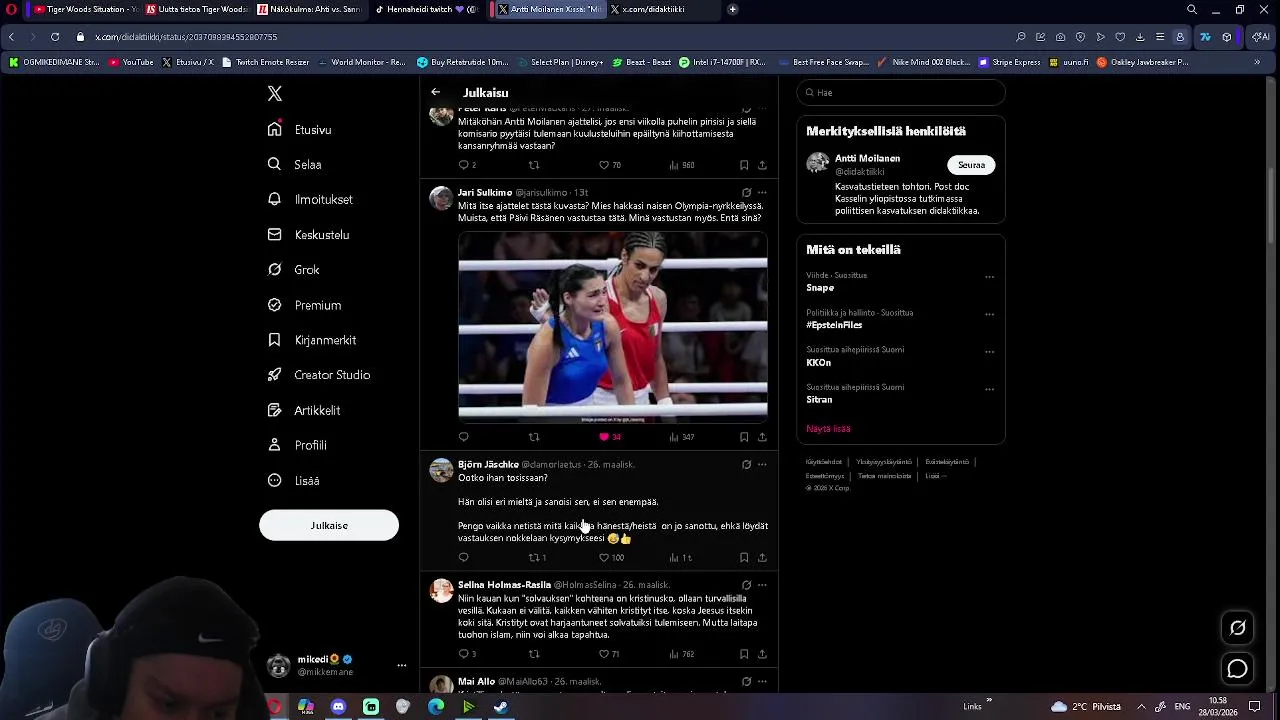Open floating chat messages button
The width and height of the screenshot is (1280, 720).
[x=1238, y=669]
